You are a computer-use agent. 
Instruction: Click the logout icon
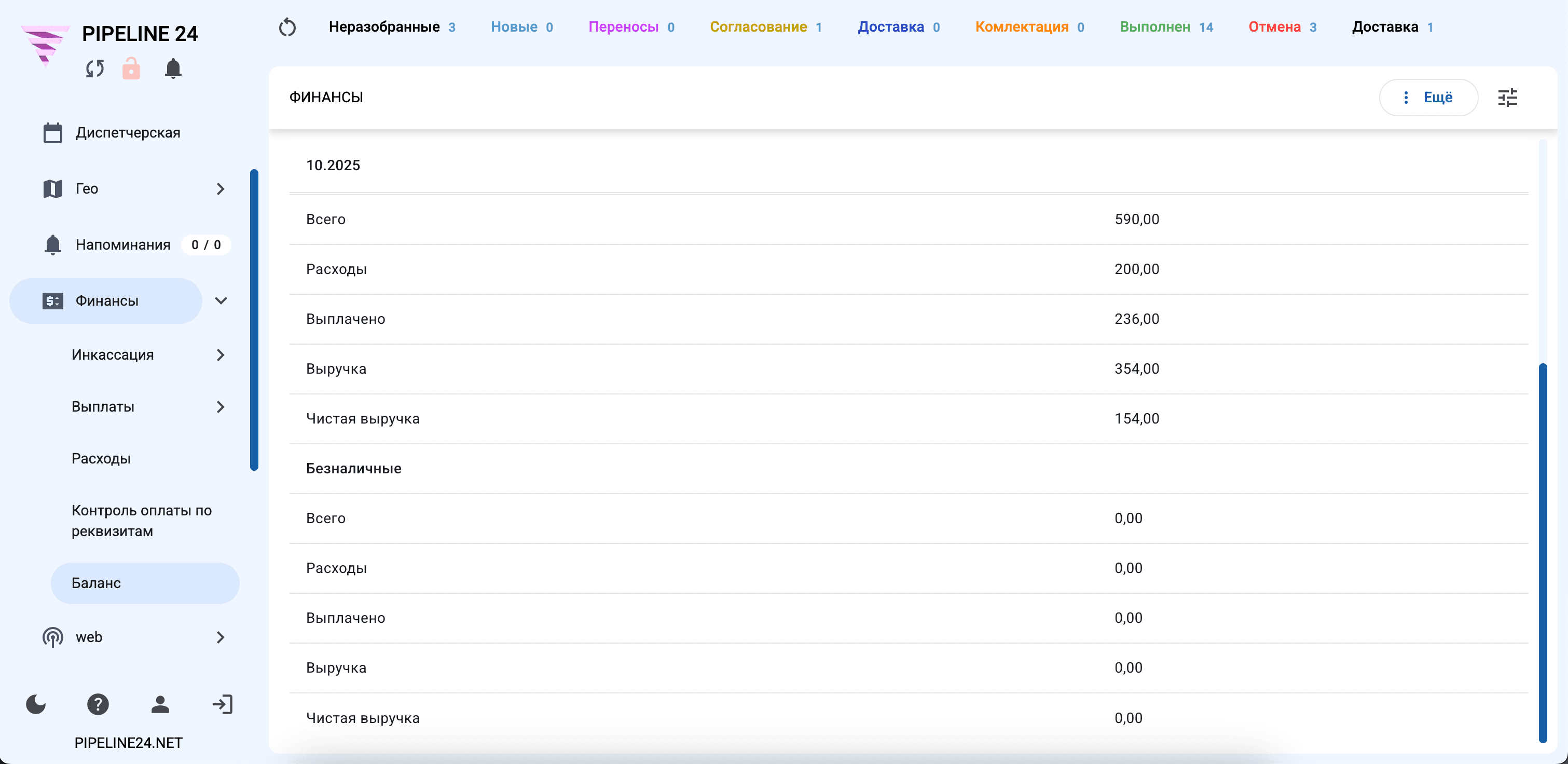(x=223, y=704)
